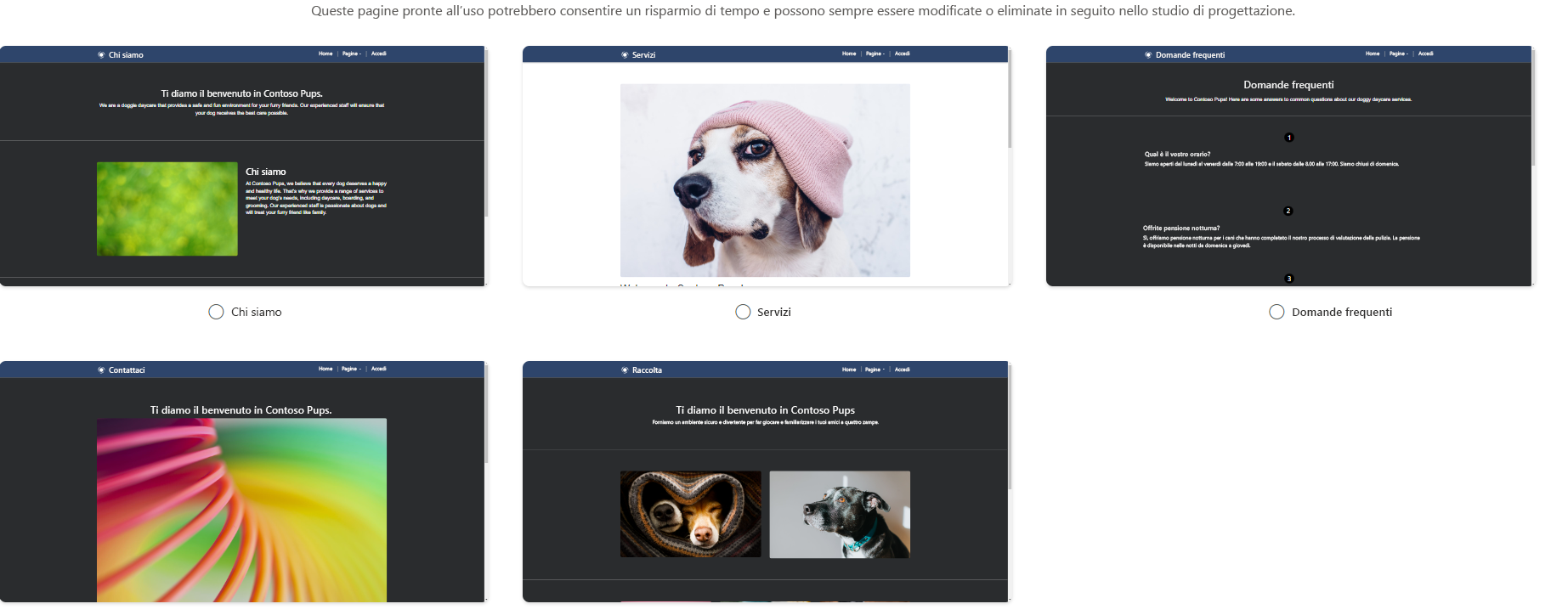This screenshot has height=615, width=1568.
Task: Click FAQ step number 2 badge
Action: 1288,211
